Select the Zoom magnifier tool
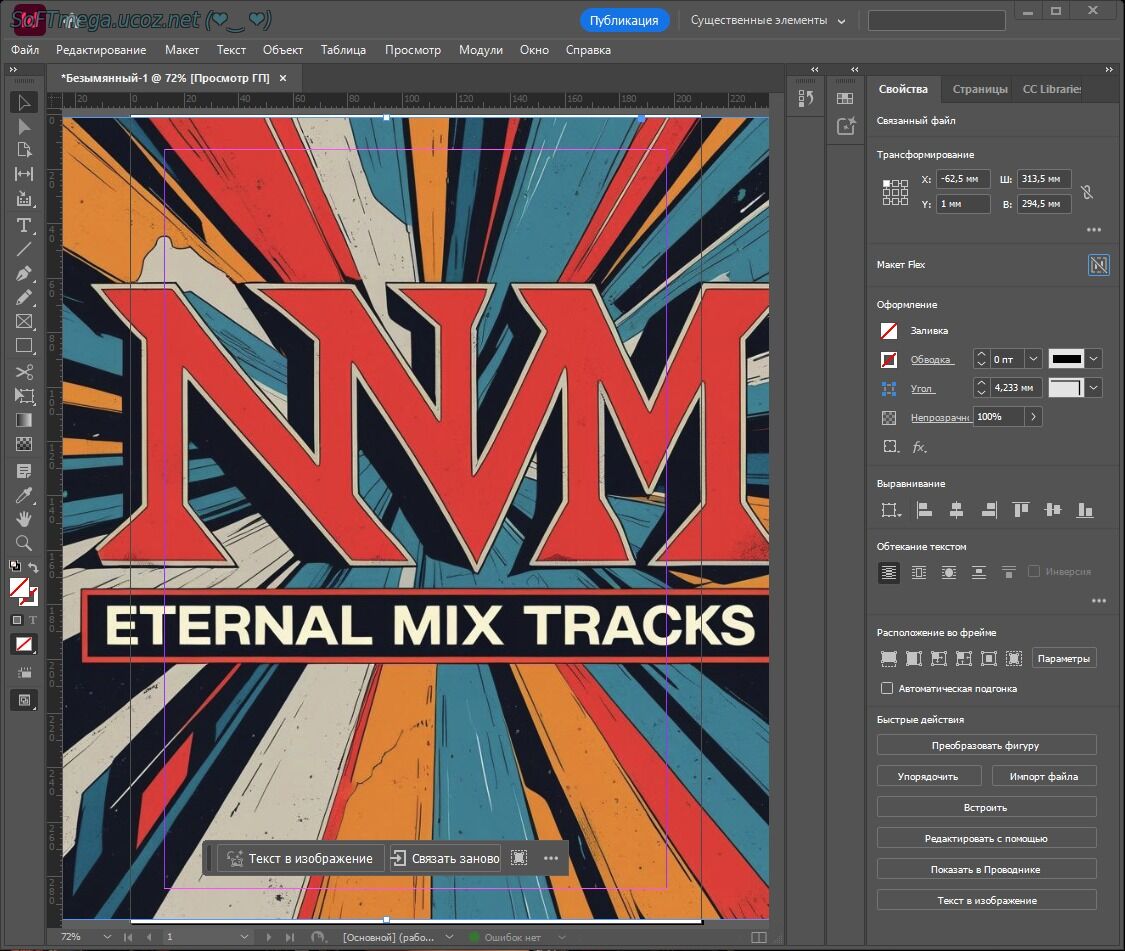Screen dimensions: 1125x951 pos(24,543)
